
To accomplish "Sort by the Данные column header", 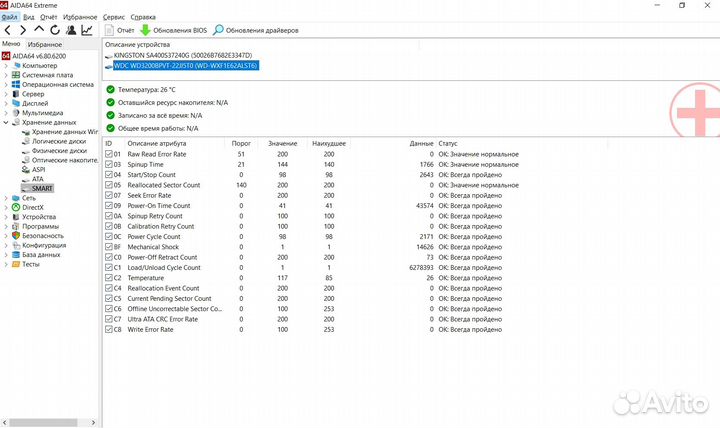I will [421, 143].
